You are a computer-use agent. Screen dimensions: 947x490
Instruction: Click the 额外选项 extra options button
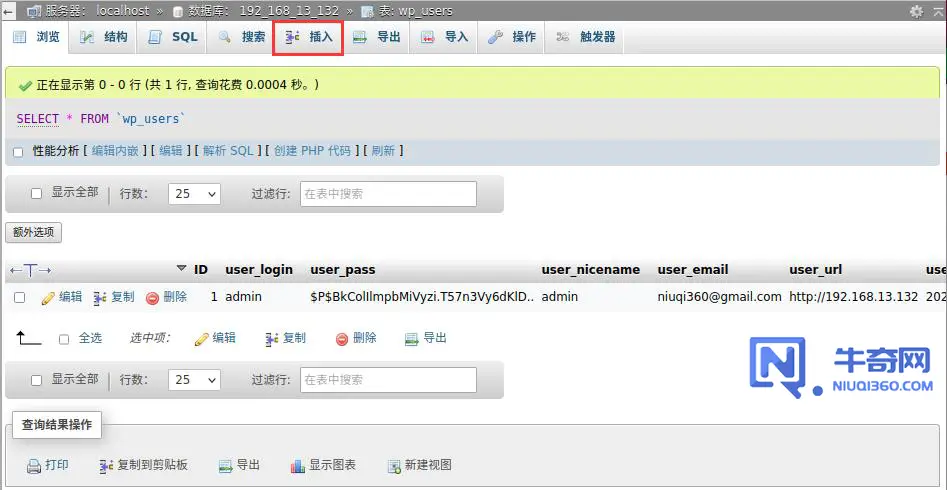33,232
